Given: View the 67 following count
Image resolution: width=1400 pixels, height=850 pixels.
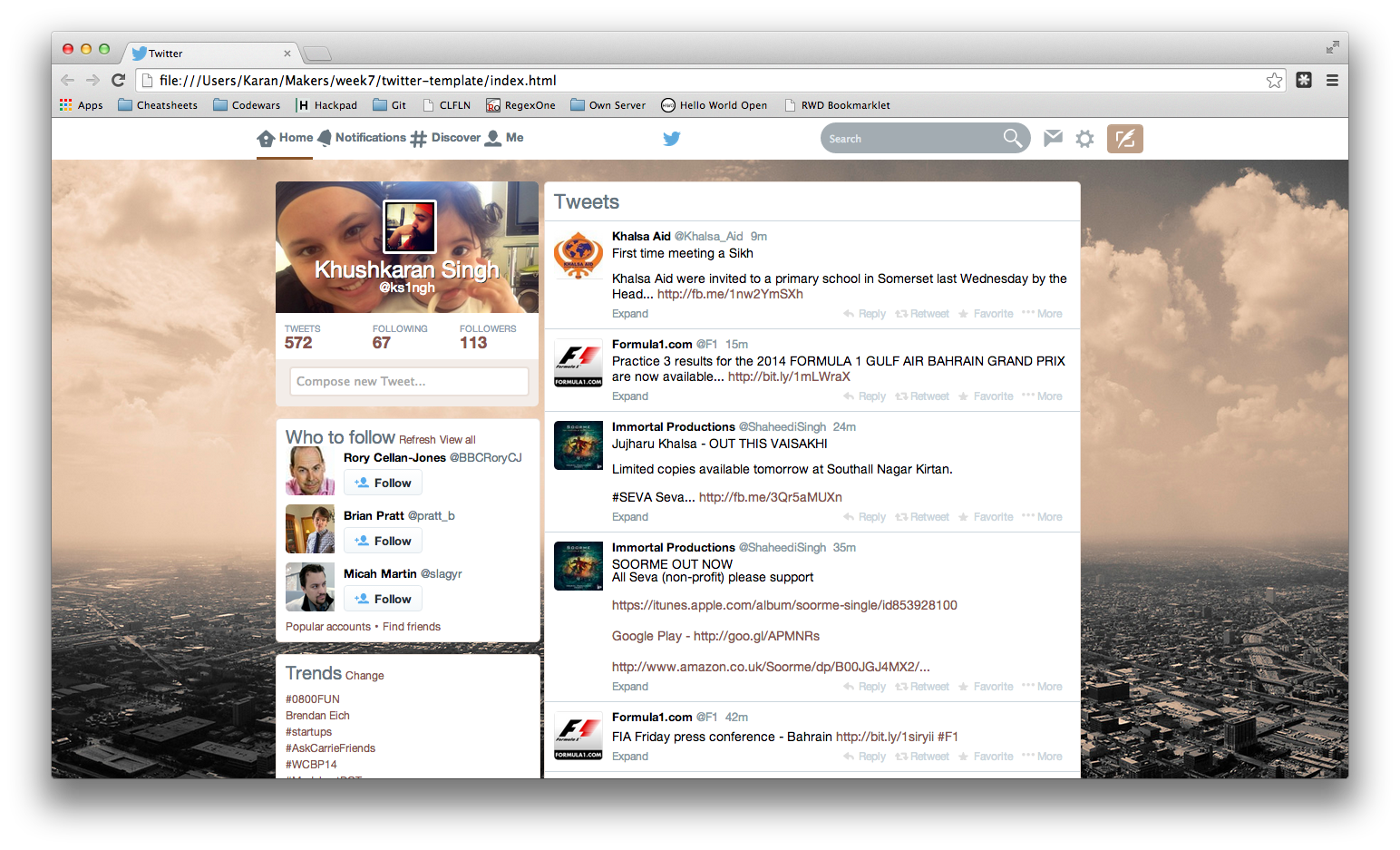Looking at the screenshot, I should [381, 343].
